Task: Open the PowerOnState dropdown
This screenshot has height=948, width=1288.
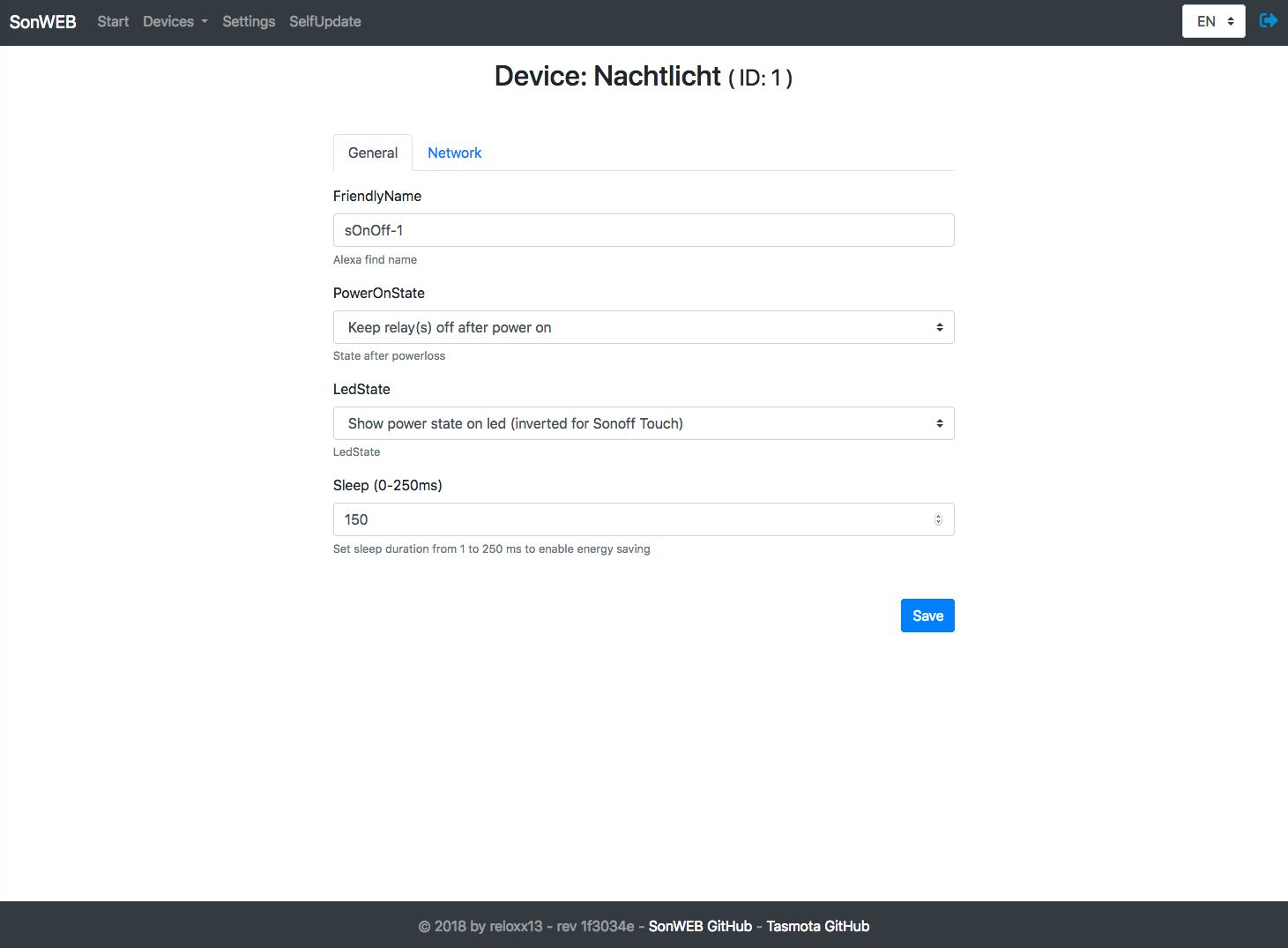Action: 644,327
